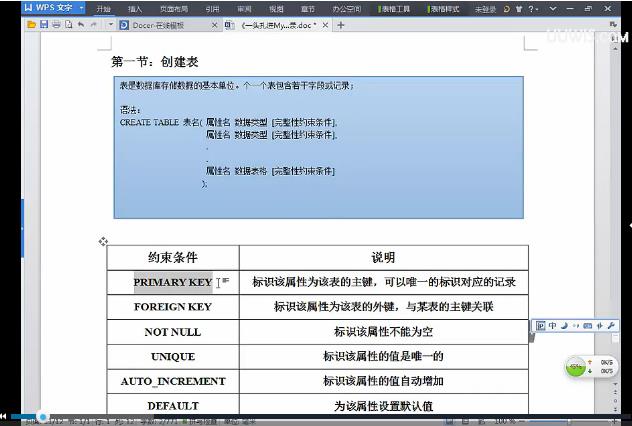Click the double-arrow switch icon in IME bar
Viewport: 632px width, 426px height.
[x=599, y=326]
